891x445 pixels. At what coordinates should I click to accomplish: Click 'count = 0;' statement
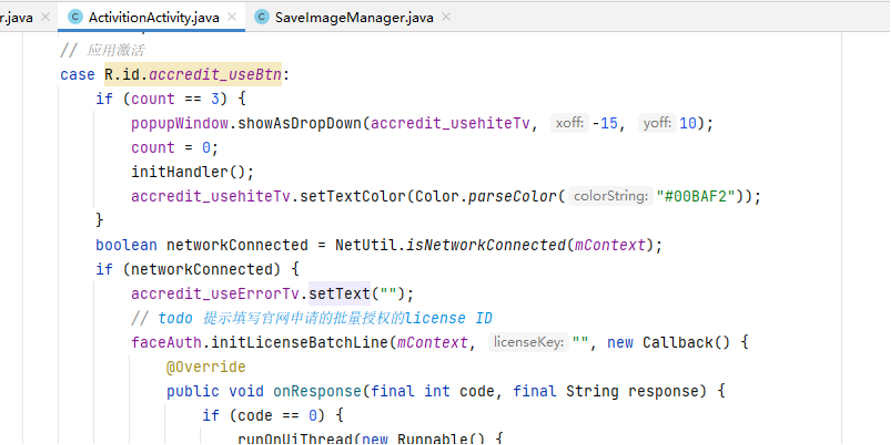tap(175, 148)
